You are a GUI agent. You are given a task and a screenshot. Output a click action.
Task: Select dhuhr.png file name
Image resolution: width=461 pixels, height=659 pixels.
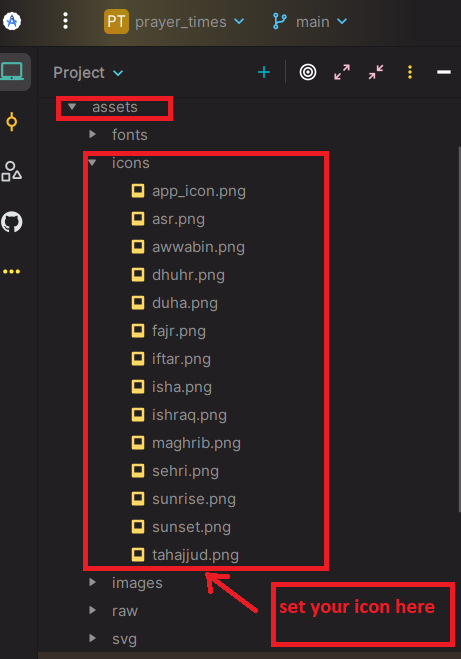click(188, 275)
